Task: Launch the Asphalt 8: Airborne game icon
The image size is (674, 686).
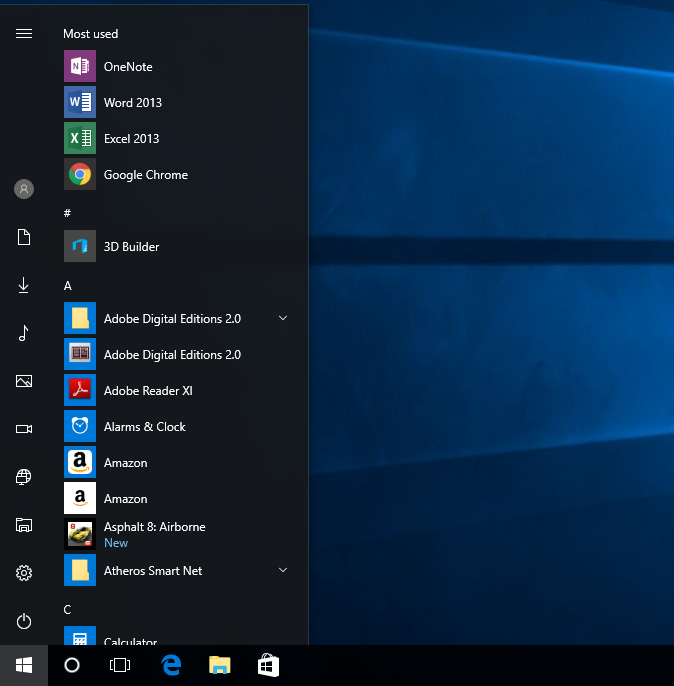Action: coord(80,534)
